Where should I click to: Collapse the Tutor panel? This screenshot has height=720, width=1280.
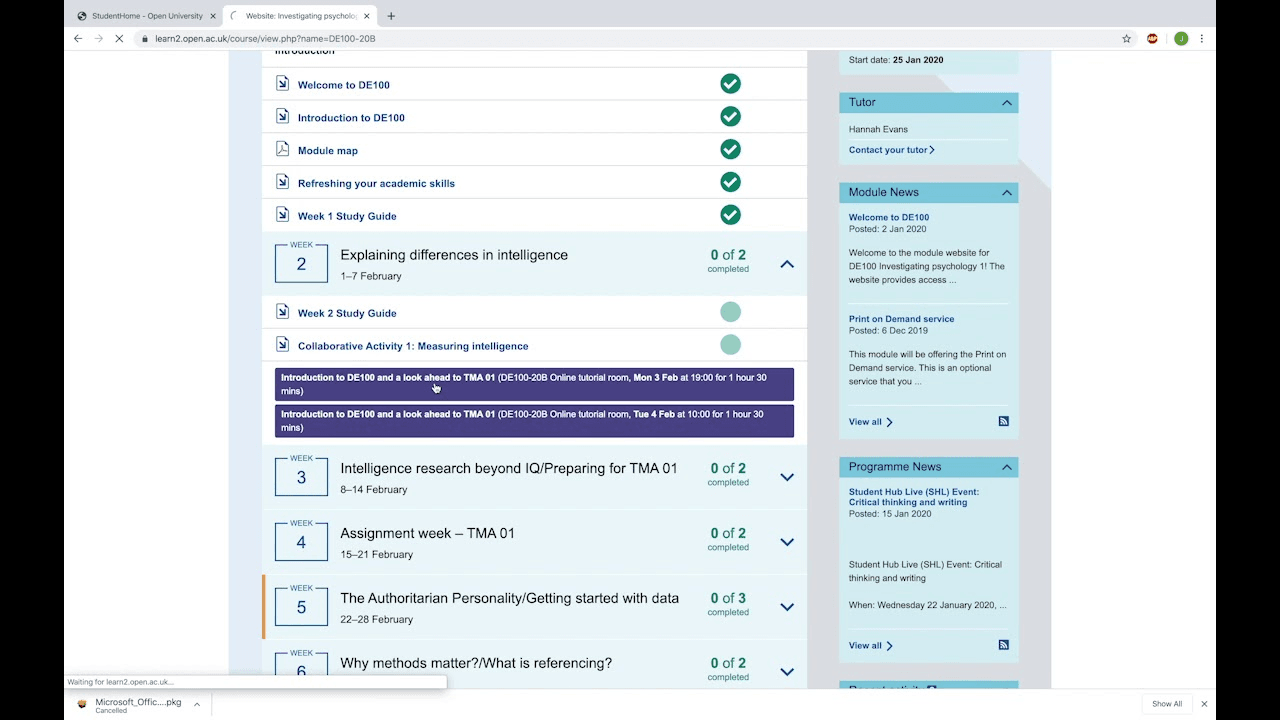[1007, 102]
